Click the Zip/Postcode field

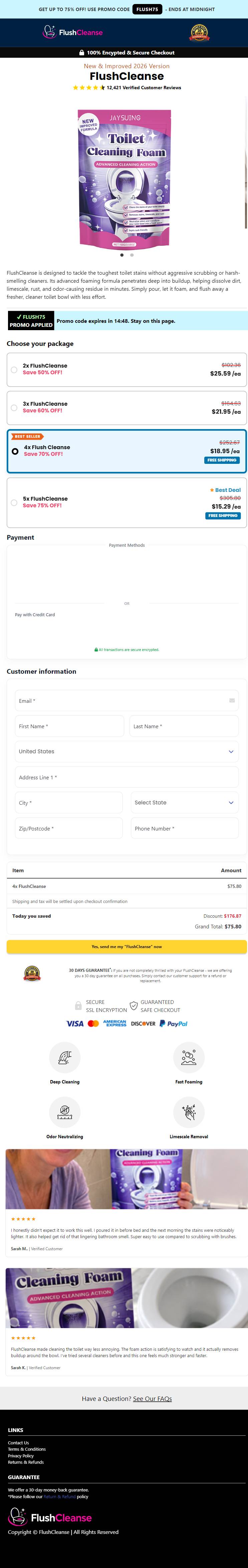(x=69, y=828)
